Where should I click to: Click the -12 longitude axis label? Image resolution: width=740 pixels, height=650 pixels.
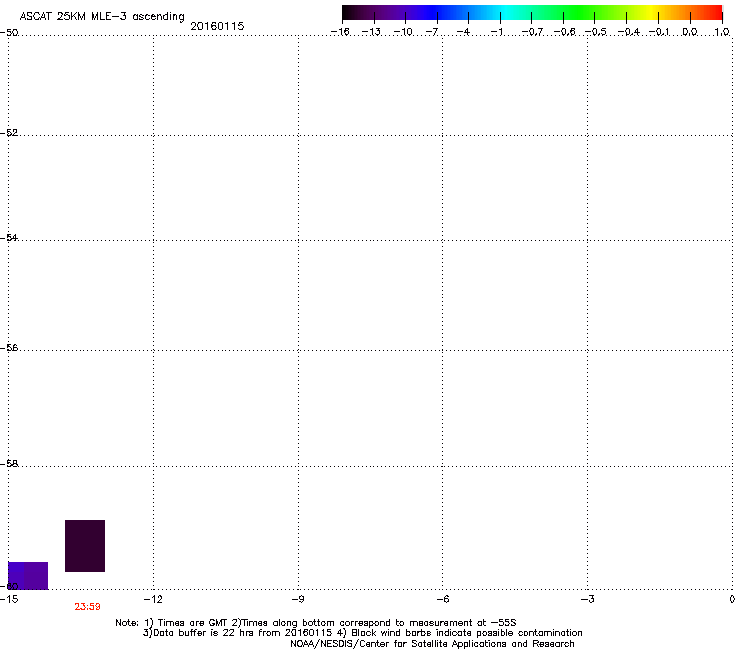click(153, 599)
